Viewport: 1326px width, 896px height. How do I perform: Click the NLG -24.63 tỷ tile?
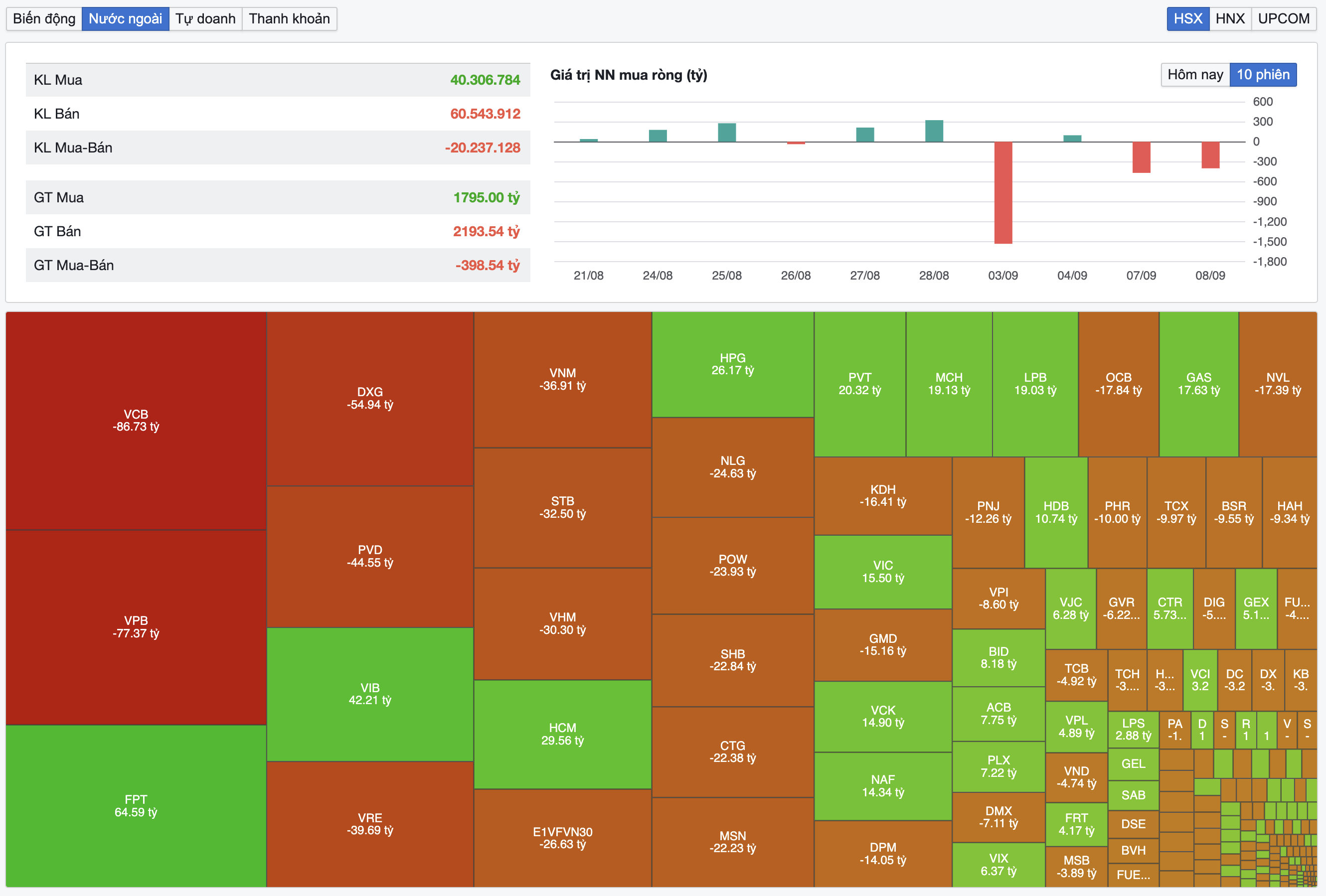coord(733,467)
